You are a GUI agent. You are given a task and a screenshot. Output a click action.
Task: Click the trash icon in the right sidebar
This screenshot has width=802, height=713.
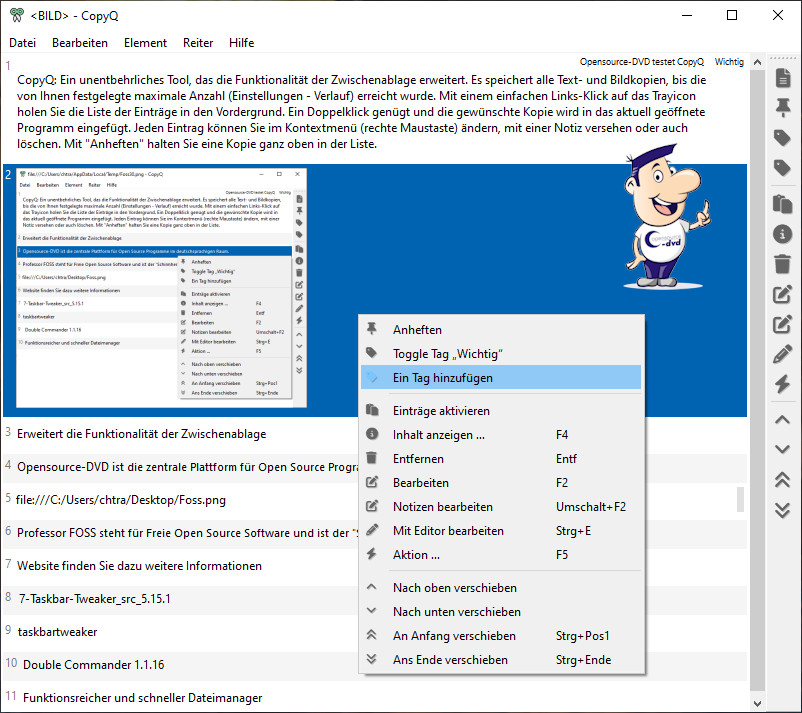coord(783,264)
